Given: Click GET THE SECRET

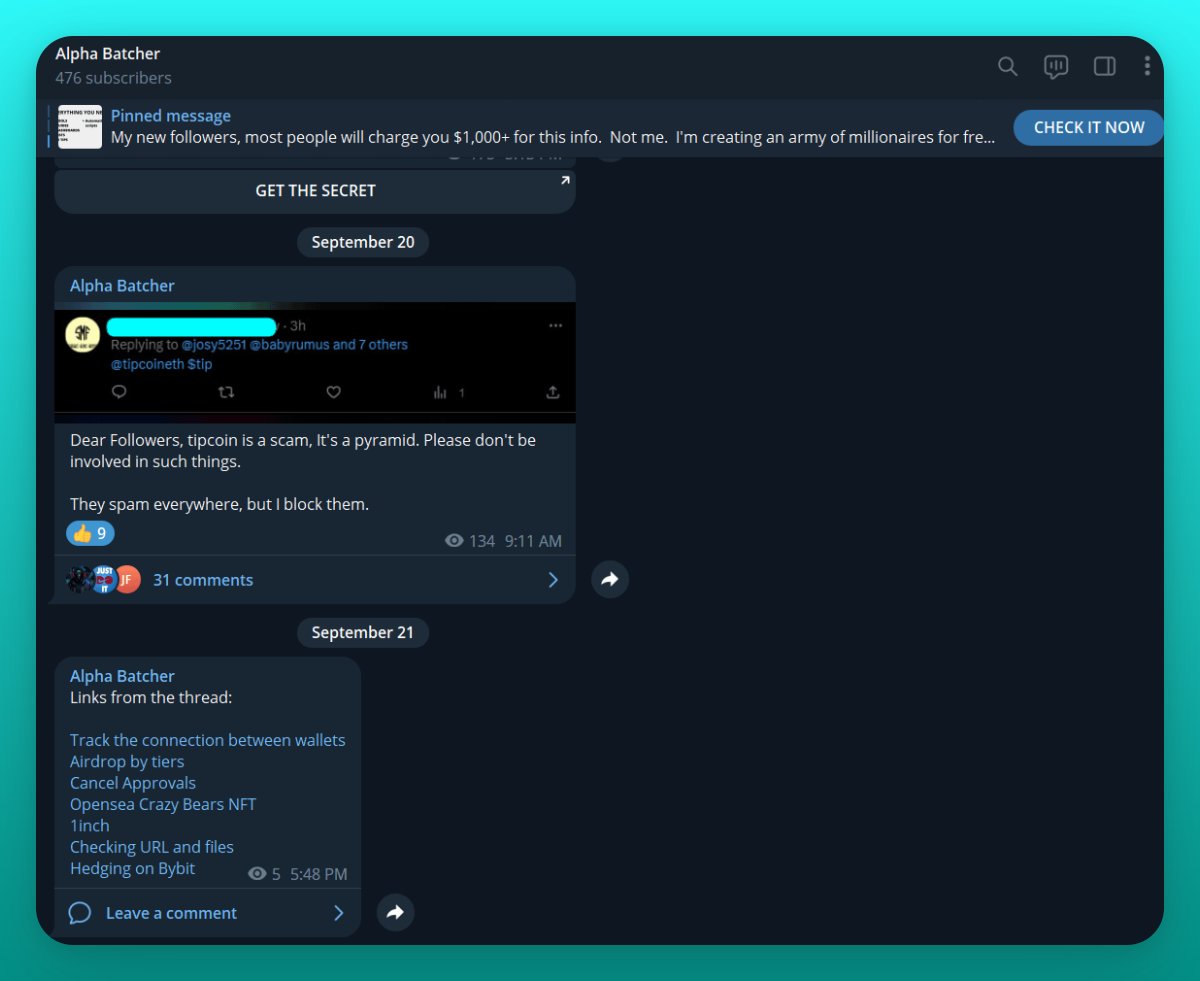Looking at the screenshot, I should click(x=315, y=190).
